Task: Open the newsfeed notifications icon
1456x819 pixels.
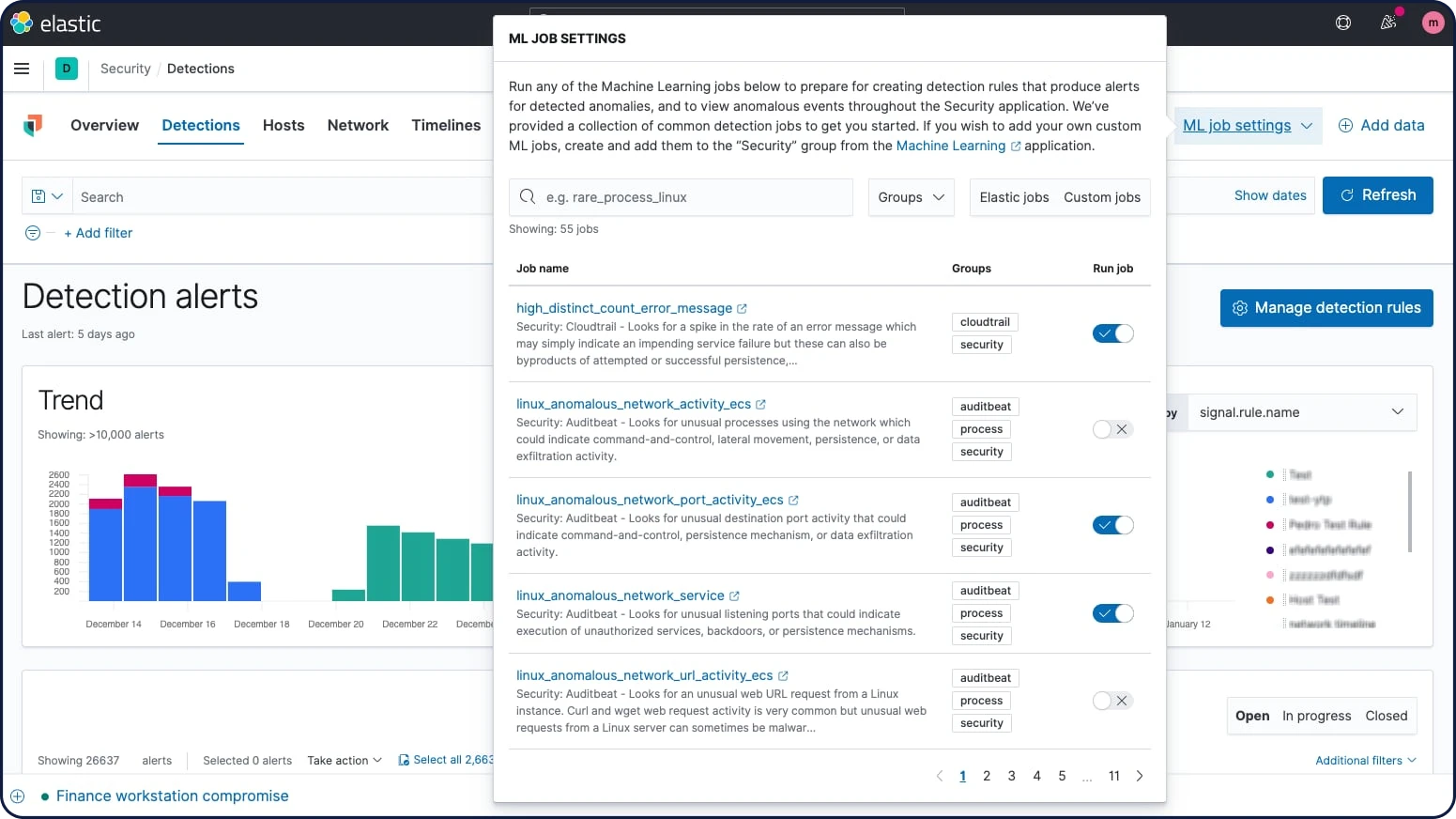Action: 1388,23
